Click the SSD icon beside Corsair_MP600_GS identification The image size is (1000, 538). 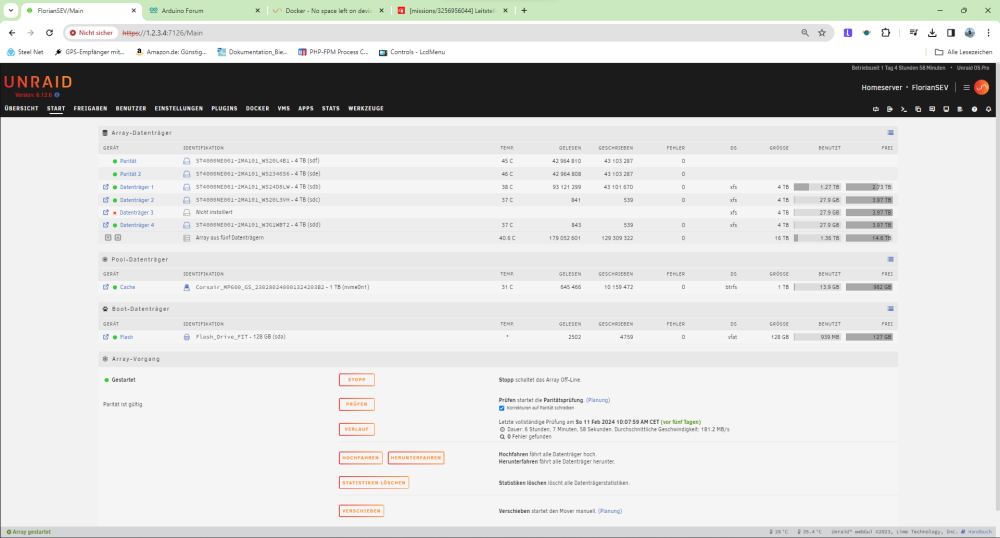pos(187,287)
